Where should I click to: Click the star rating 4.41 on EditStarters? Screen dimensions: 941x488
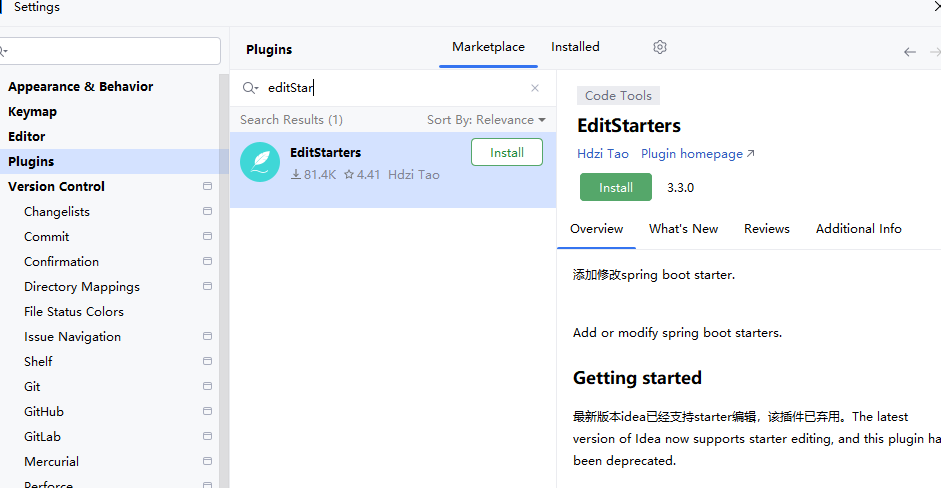[362, 175]
